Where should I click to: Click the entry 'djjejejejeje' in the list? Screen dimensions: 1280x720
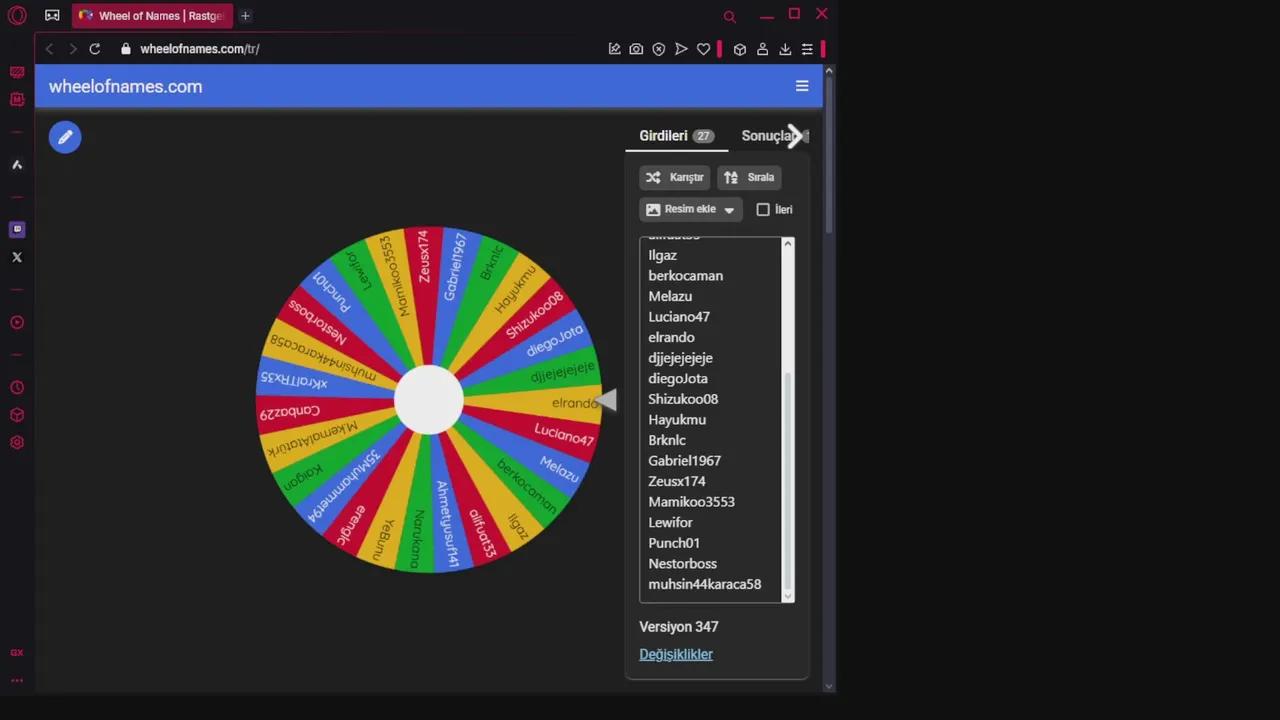681,358
